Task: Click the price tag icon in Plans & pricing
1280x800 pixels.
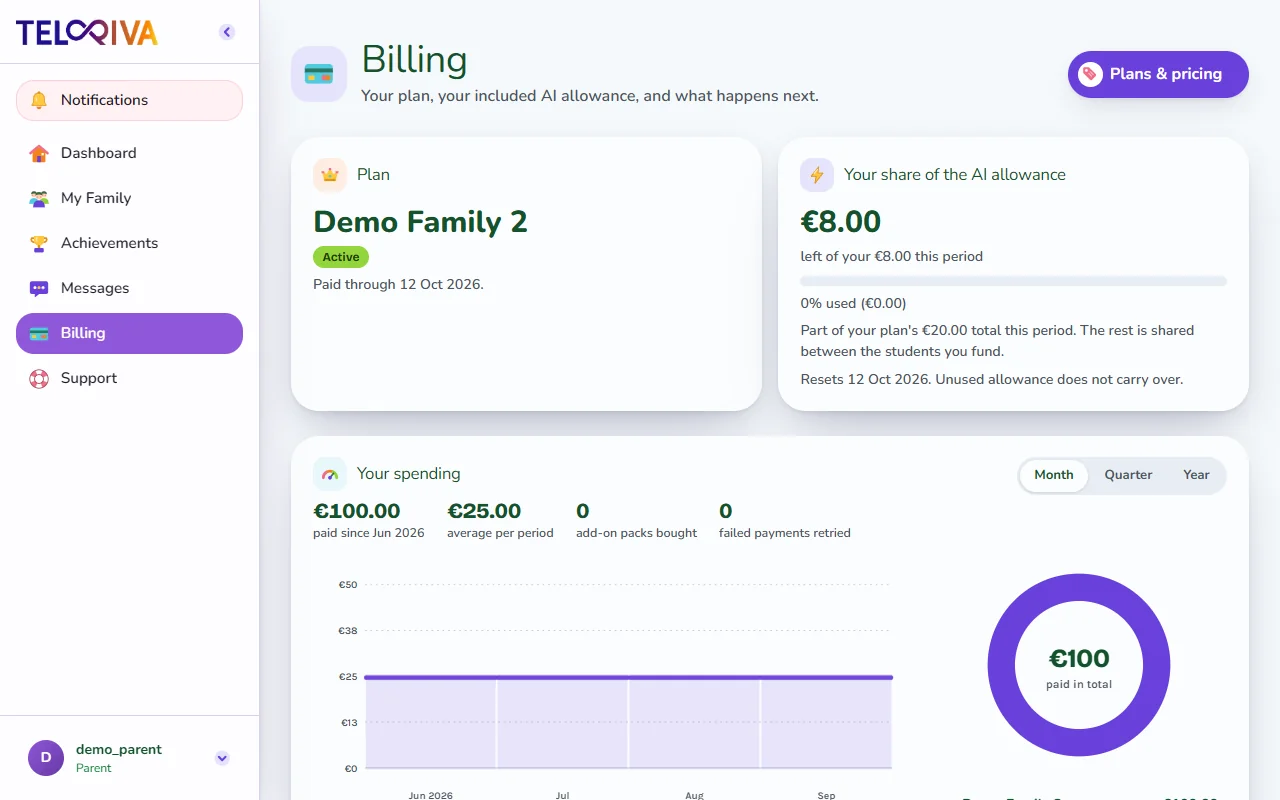Action: coord(1090,74)
